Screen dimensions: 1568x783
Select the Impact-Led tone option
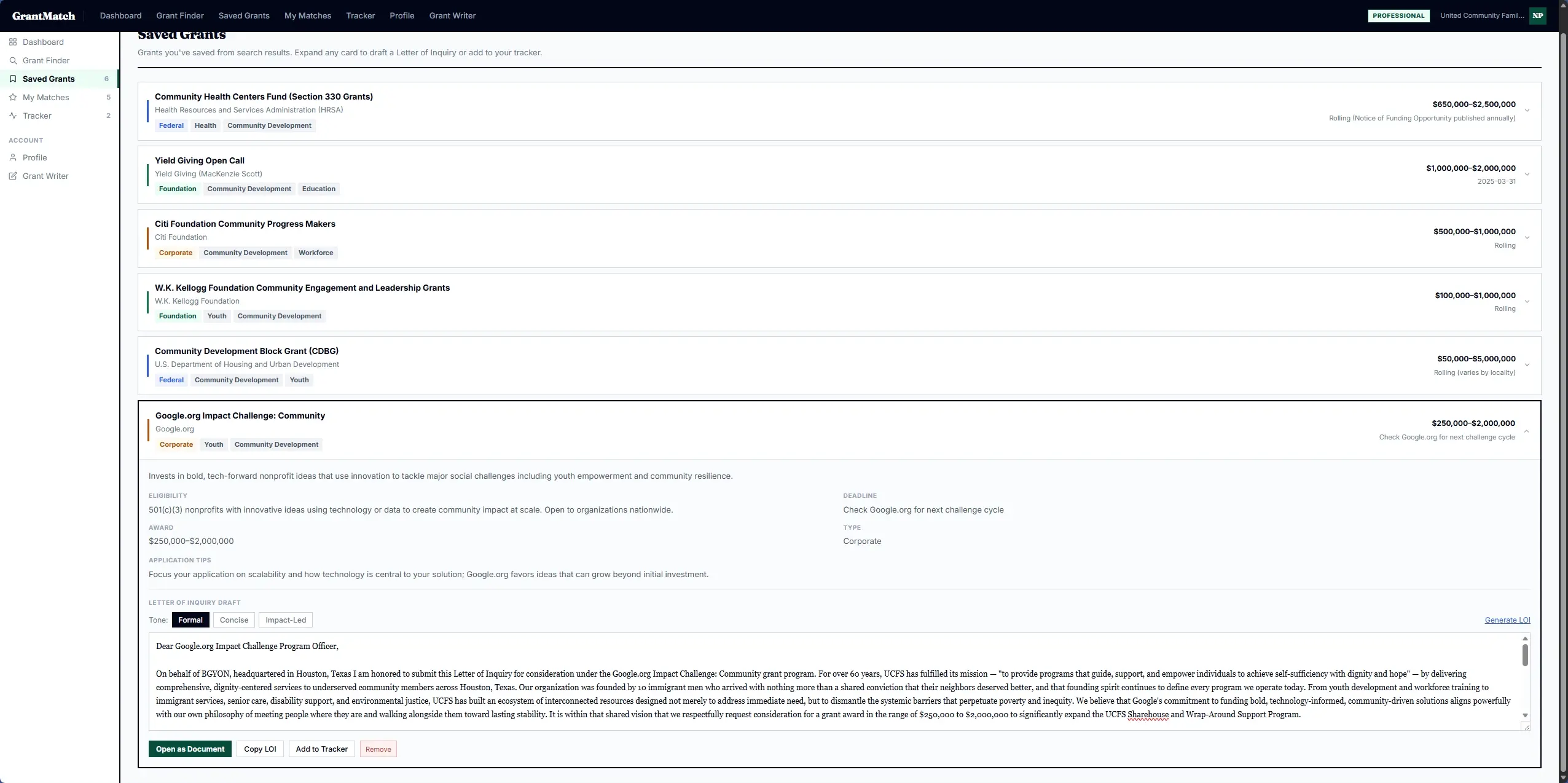[286, 620]
